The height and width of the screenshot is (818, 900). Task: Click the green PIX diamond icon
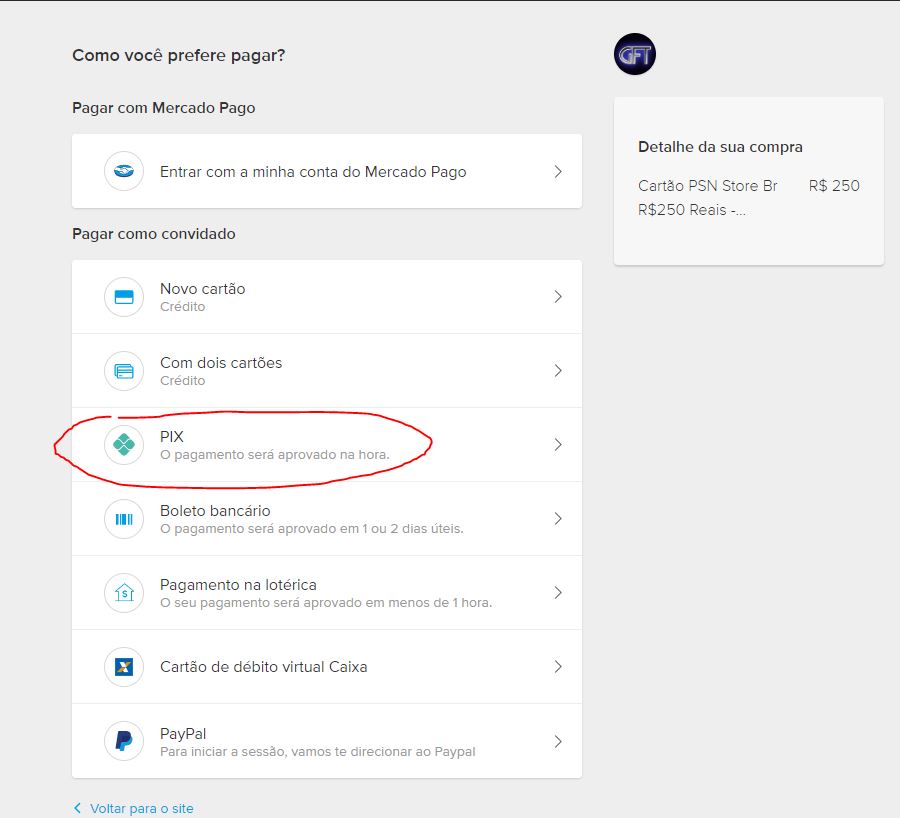point(124,444)
